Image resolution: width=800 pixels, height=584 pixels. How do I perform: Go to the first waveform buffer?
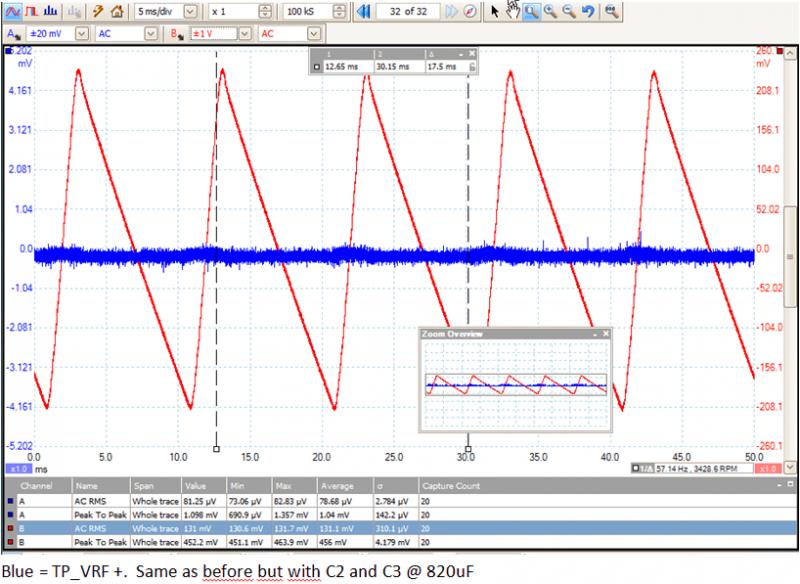pos(363,11)
